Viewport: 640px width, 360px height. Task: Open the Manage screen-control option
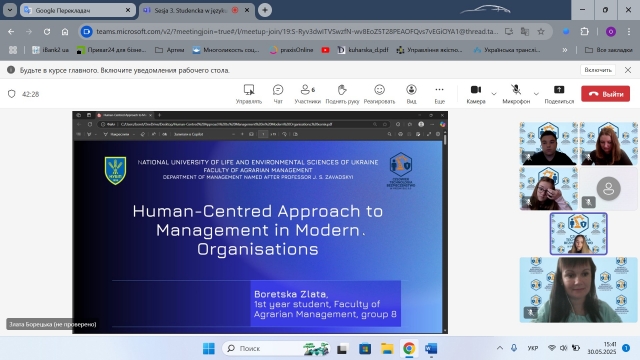pyautogui.click(x=249, y=94)
